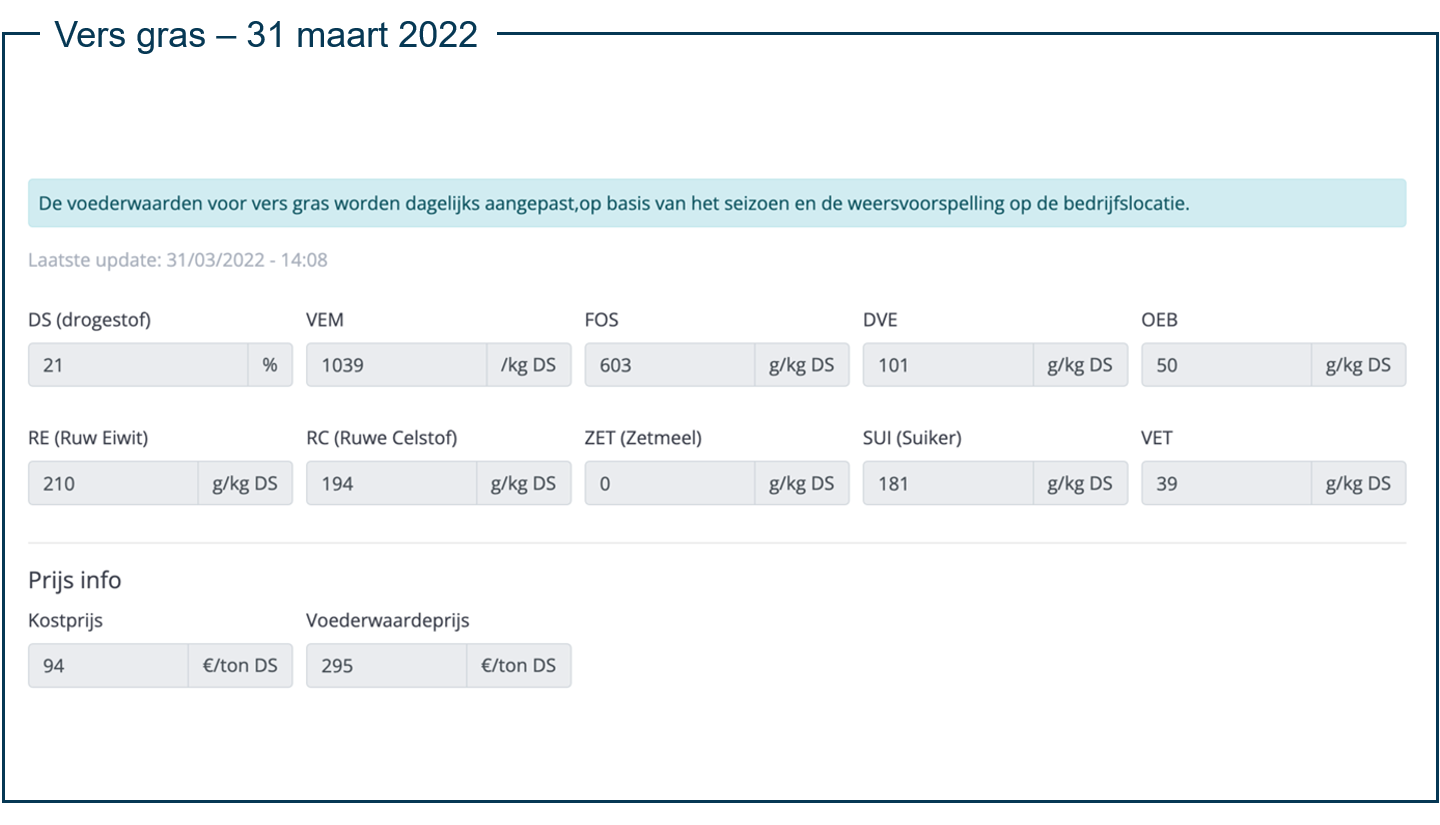Click the Vers gras – 31 maart 2022 title

[x=266, y=35]
